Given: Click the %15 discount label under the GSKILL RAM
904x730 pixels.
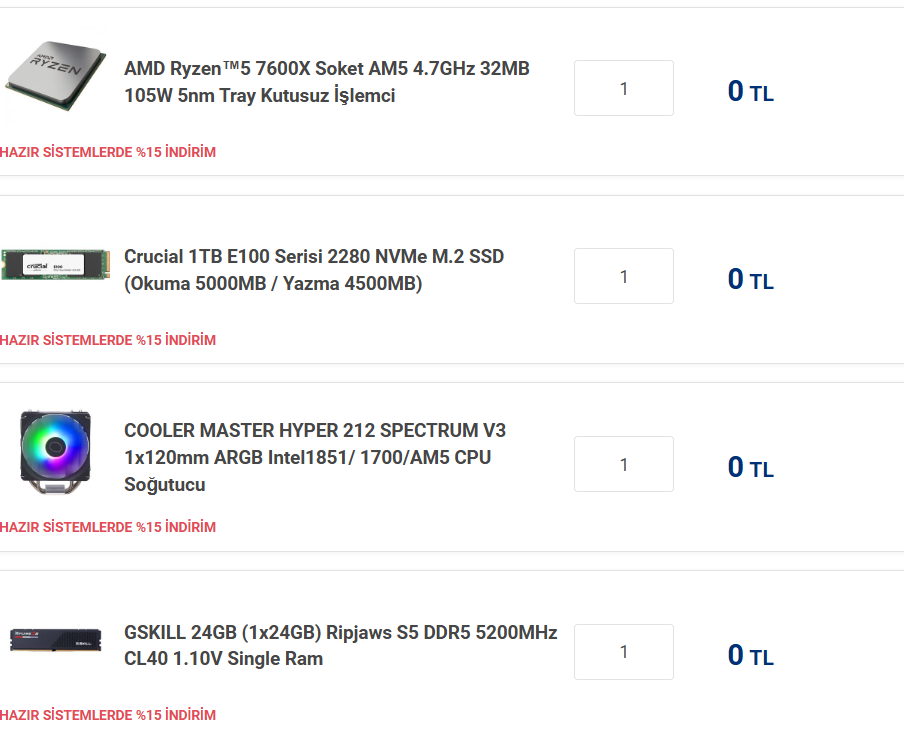Looking at the screenshot, I should (108, 715).
